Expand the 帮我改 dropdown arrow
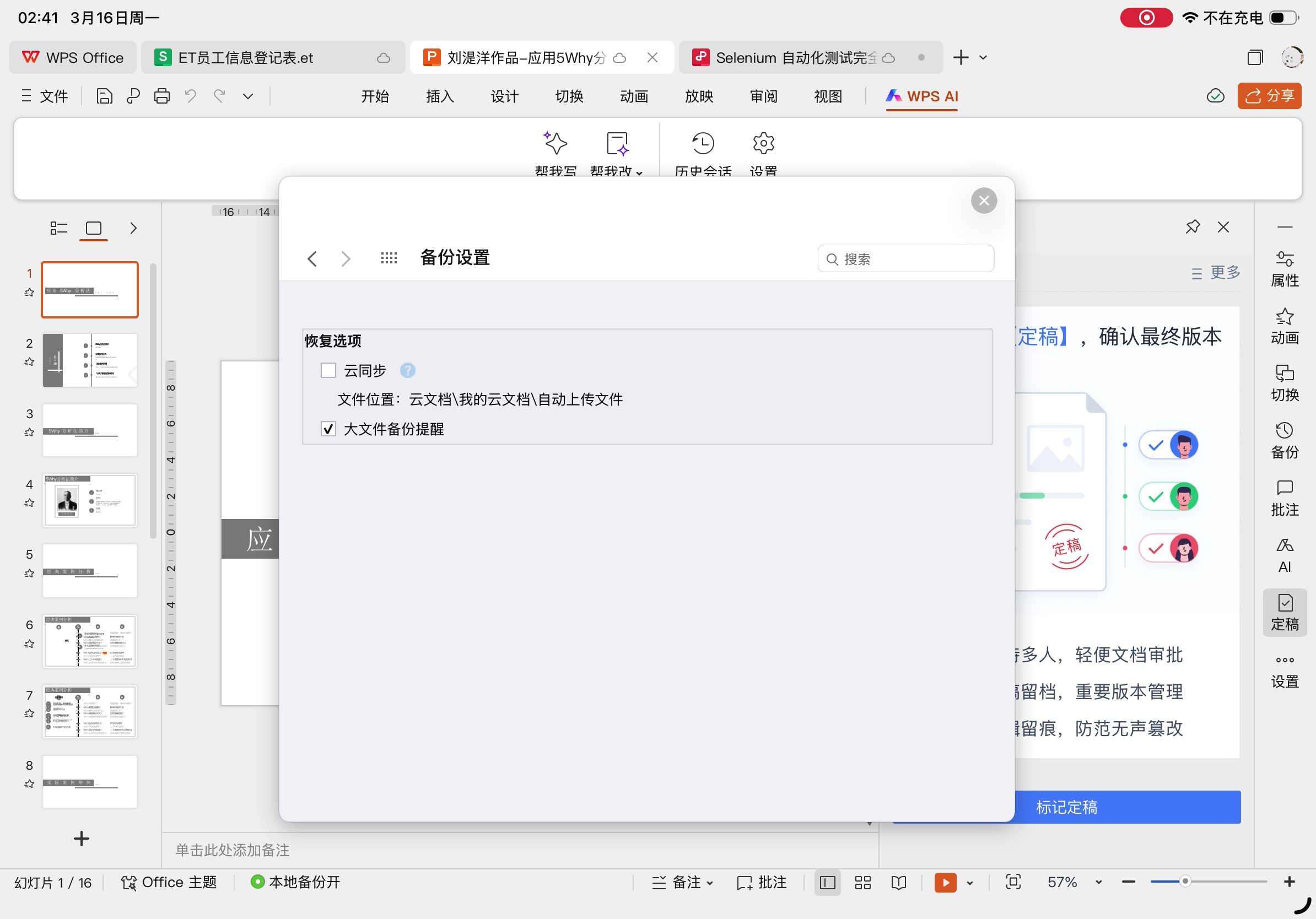The image size is (1316, 919). pos(640,172)
